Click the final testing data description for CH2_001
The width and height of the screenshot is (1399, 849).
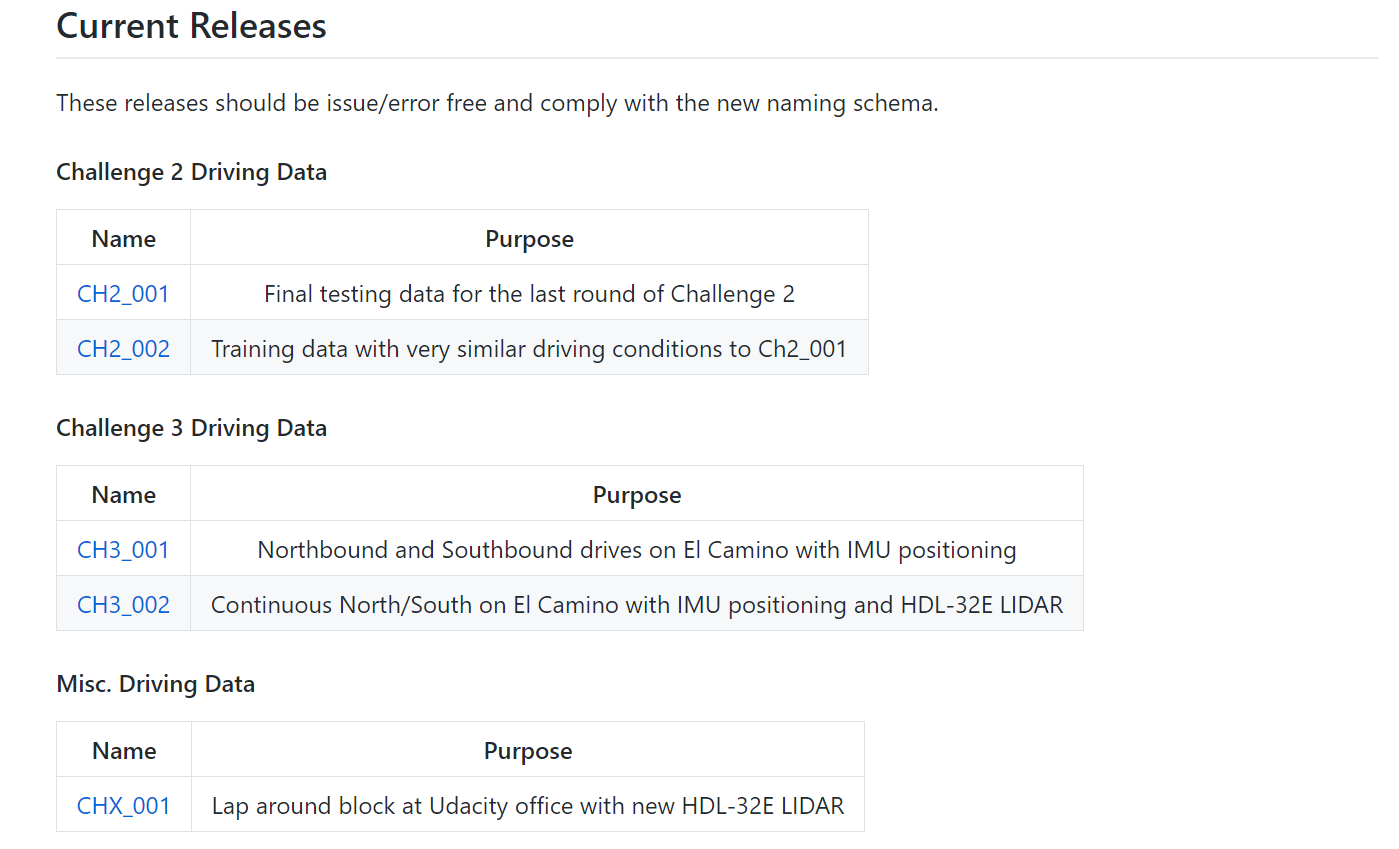[529, 293]
